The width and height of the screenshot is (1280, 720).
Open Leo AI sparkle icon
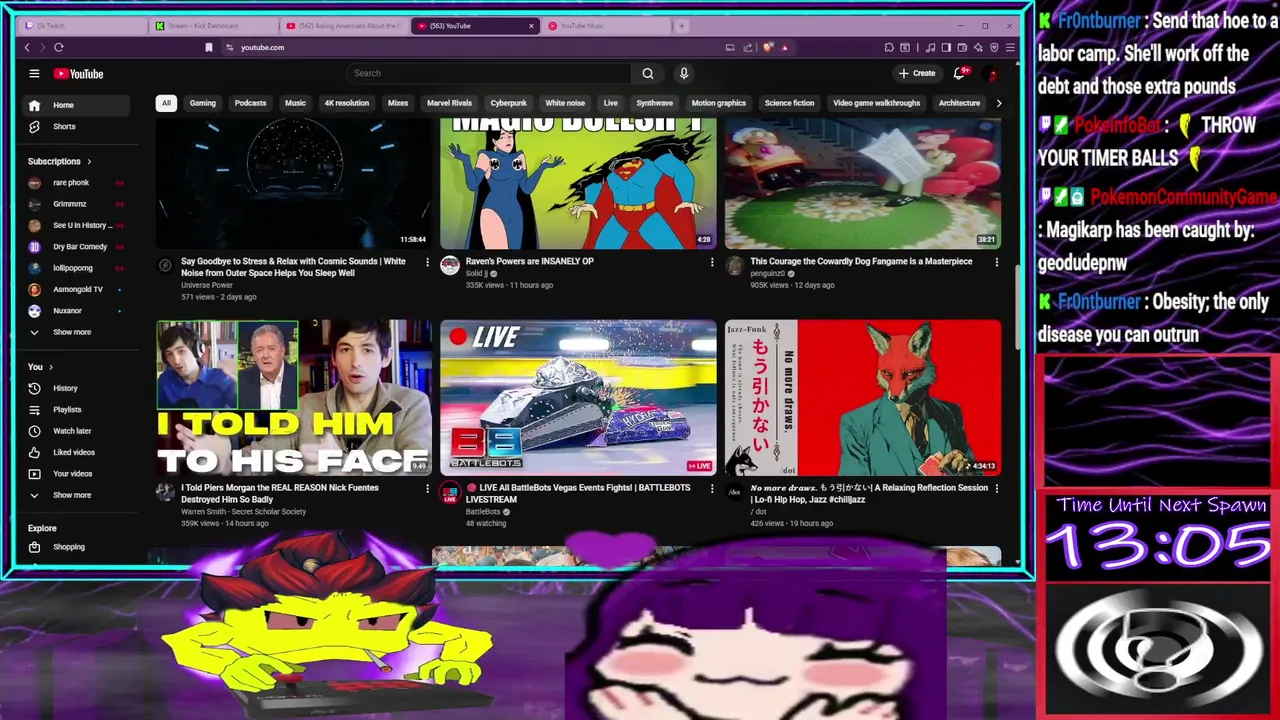(979, 47)
